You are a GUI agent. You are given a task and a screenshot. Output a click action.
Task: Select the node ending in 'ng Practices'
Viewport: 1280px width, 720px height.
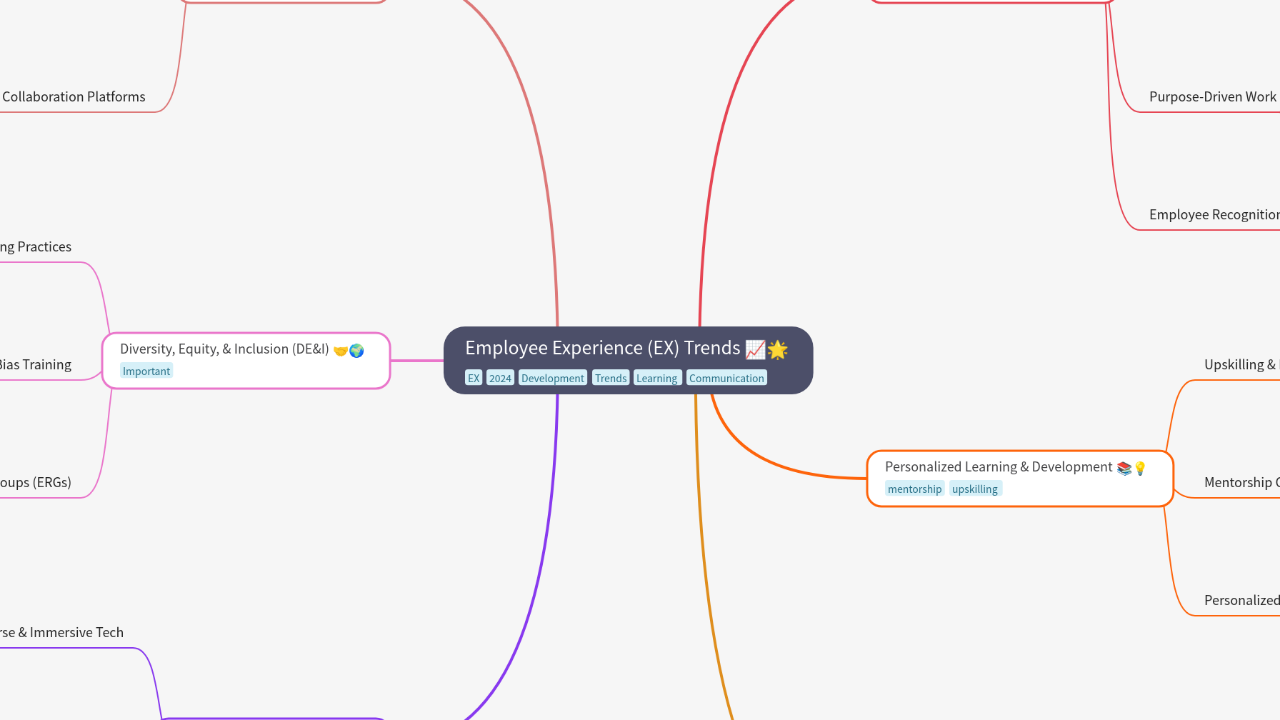pos(36,247)
